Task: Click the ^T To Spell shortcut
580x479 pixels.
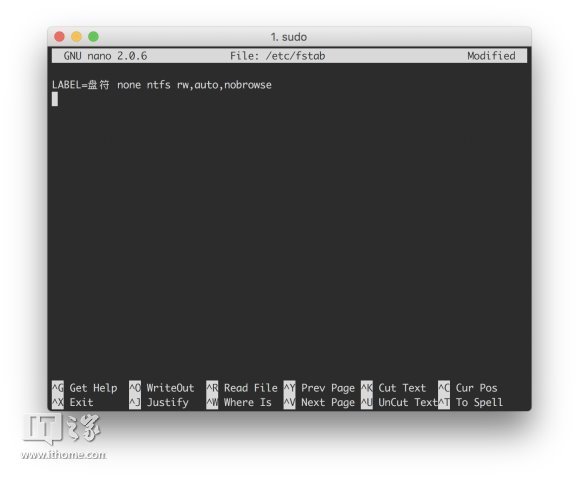Action: click(x=471, y=402)
